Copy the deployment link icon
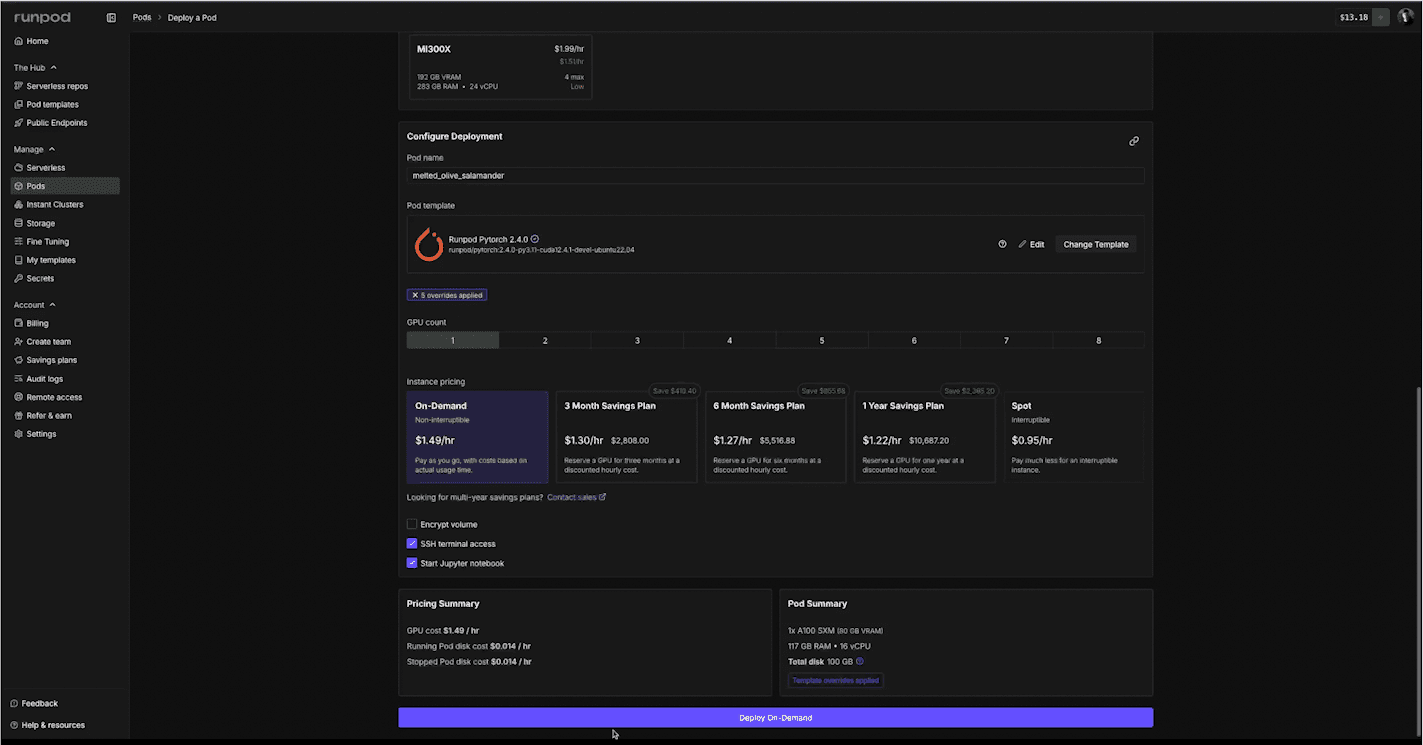Image resolution: width=1423 pixels, height=745 pixels. [x=1134, y=141]
